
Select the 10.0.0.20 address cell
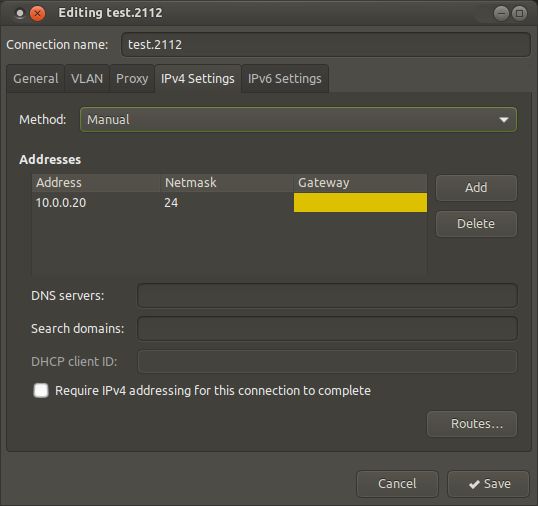(x=96, y=202)
